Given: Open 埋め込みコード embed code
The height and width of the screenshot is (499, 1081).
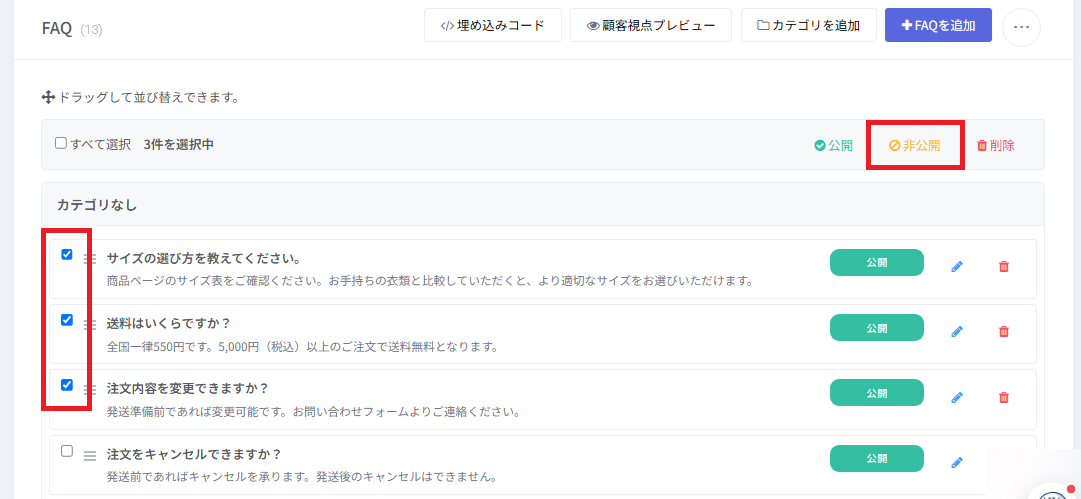Looking at the screenshot, I should point(493,26).
